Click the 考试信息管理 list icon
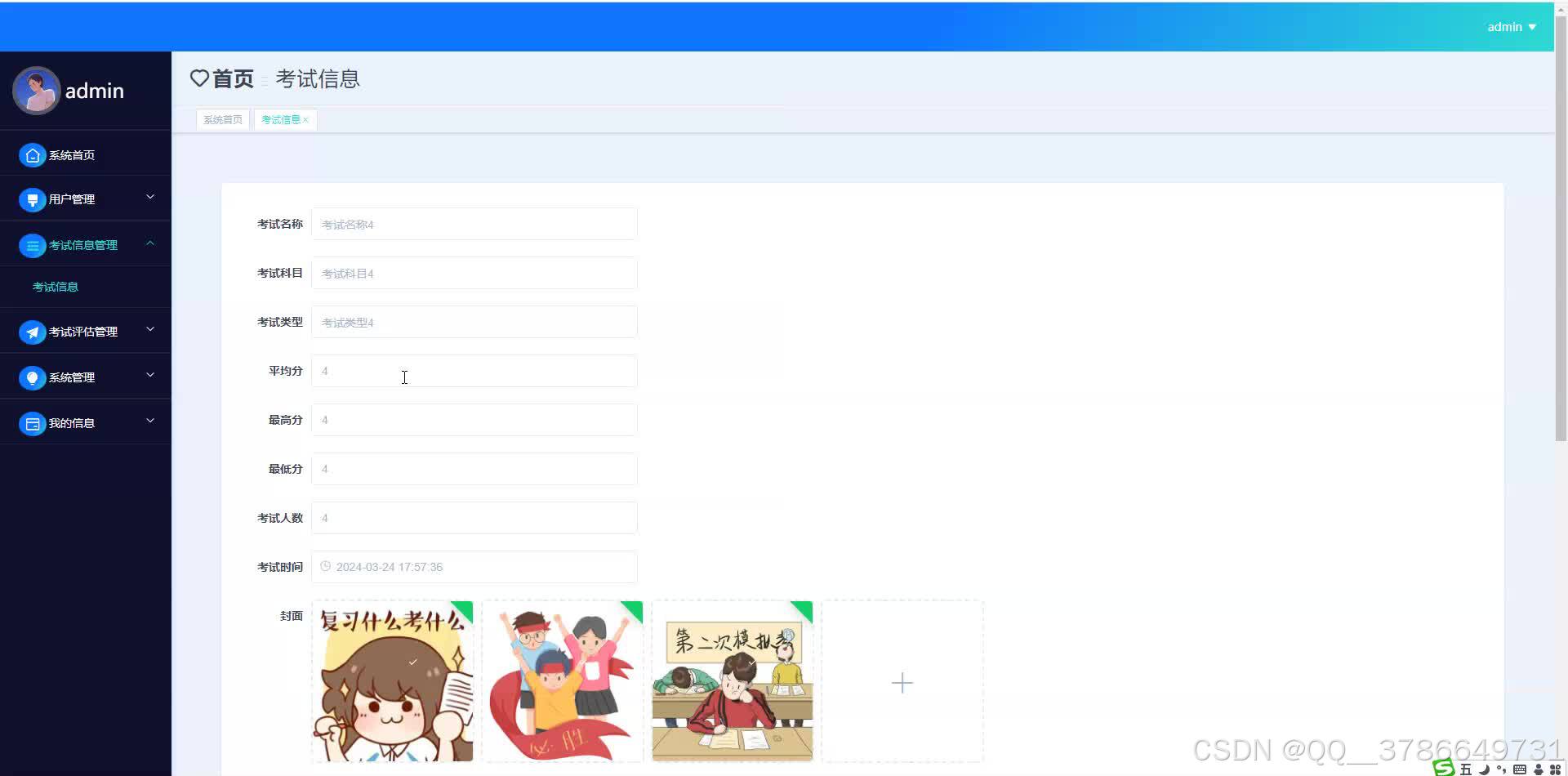 [32, 245]
